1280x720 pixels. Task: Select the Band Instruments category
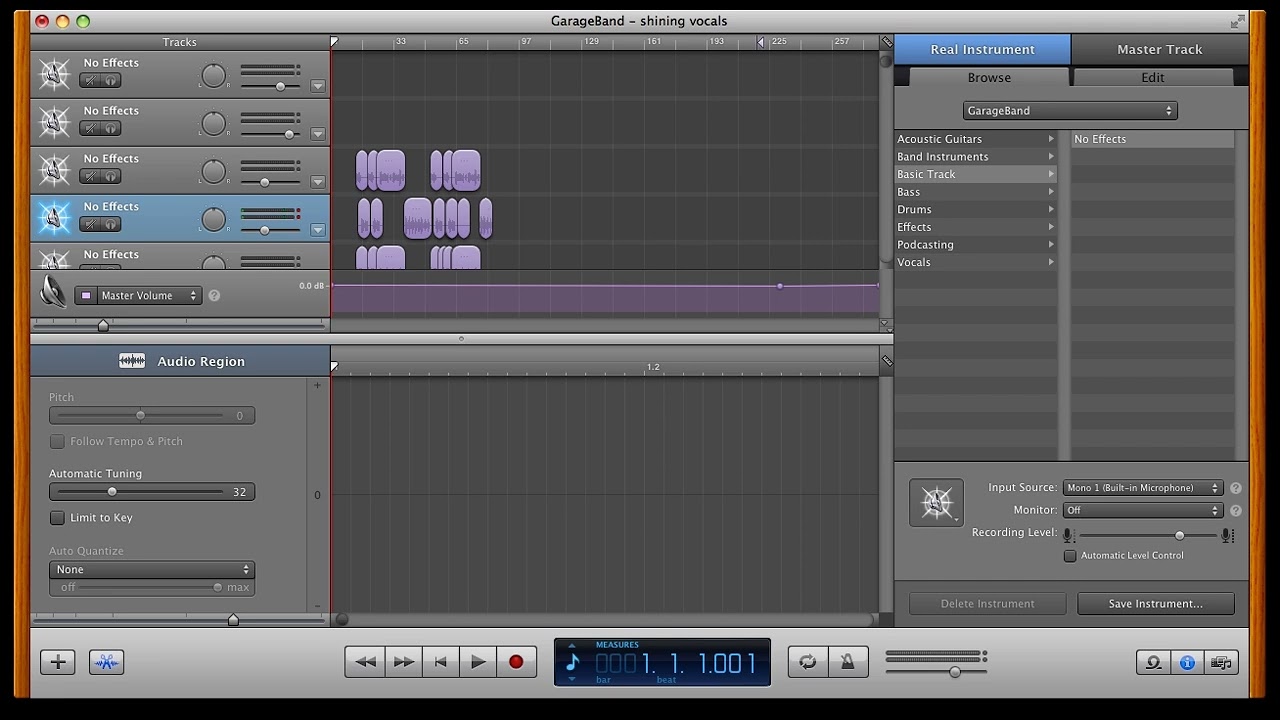976,157
